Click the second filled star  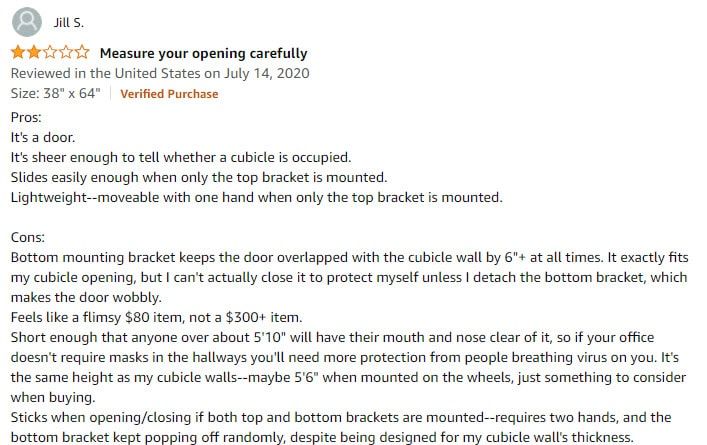[34, 52]
